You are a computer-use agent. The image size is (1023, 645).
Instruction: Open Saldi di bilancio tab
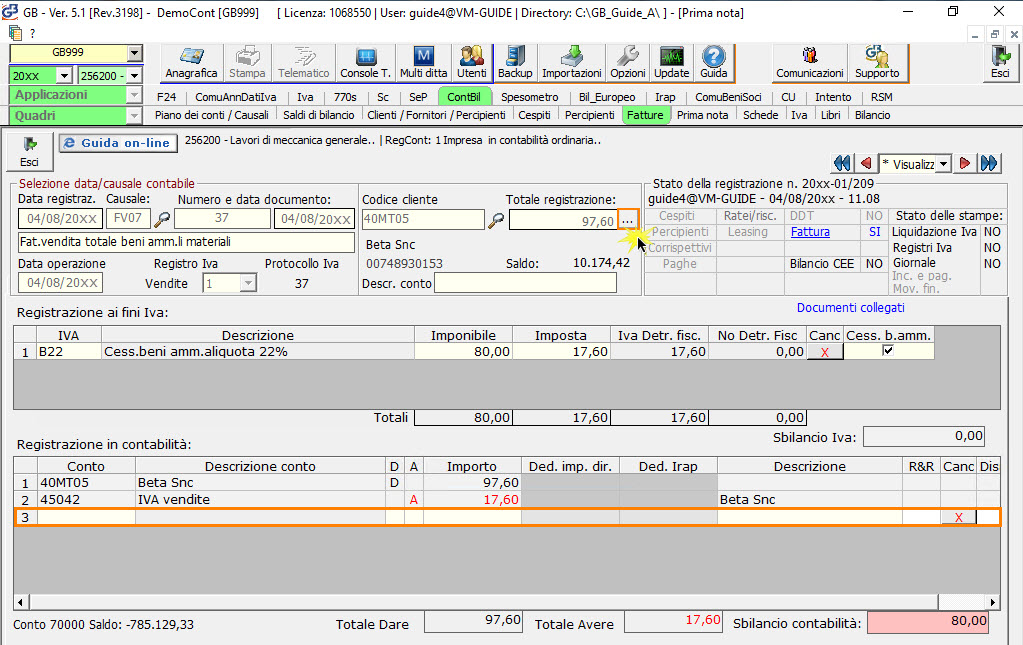tap(318, 115)
